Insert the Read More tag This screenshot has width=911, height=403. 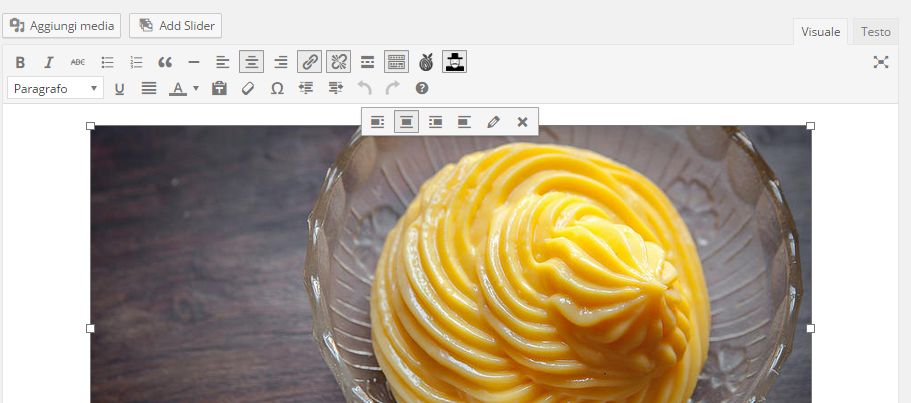pos(367,62)
